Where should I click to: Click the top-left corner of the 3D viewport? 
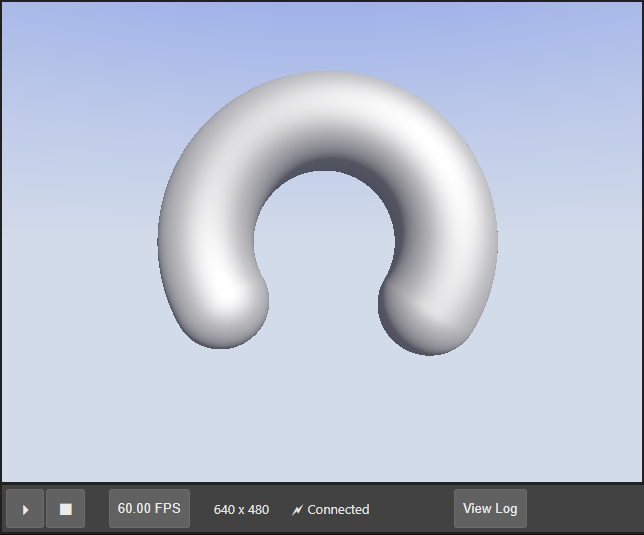tap(8, 8)
